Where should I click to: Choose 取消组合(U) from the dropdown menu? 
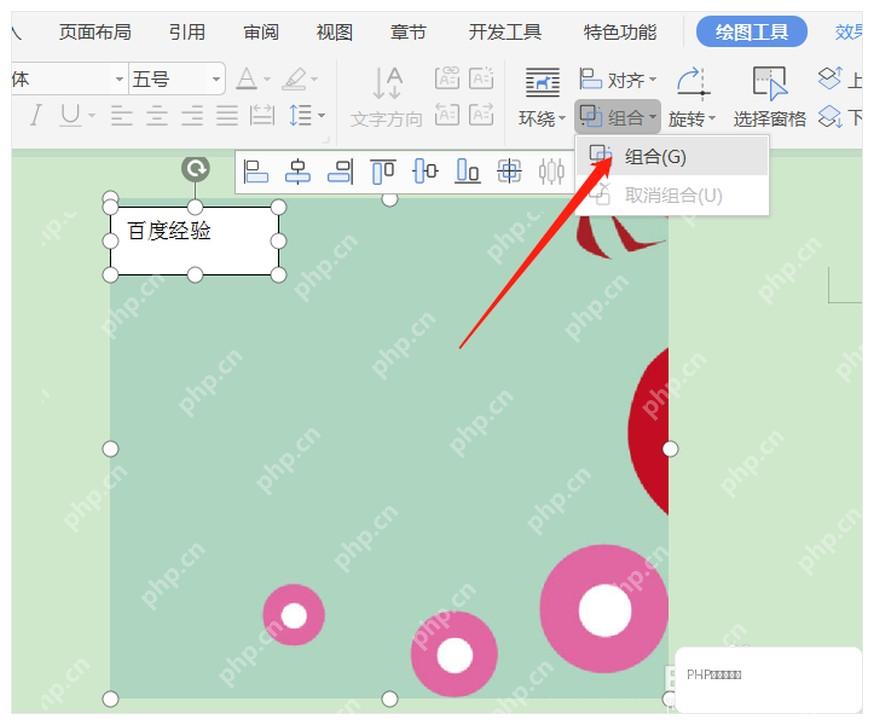tap(672, 196)
